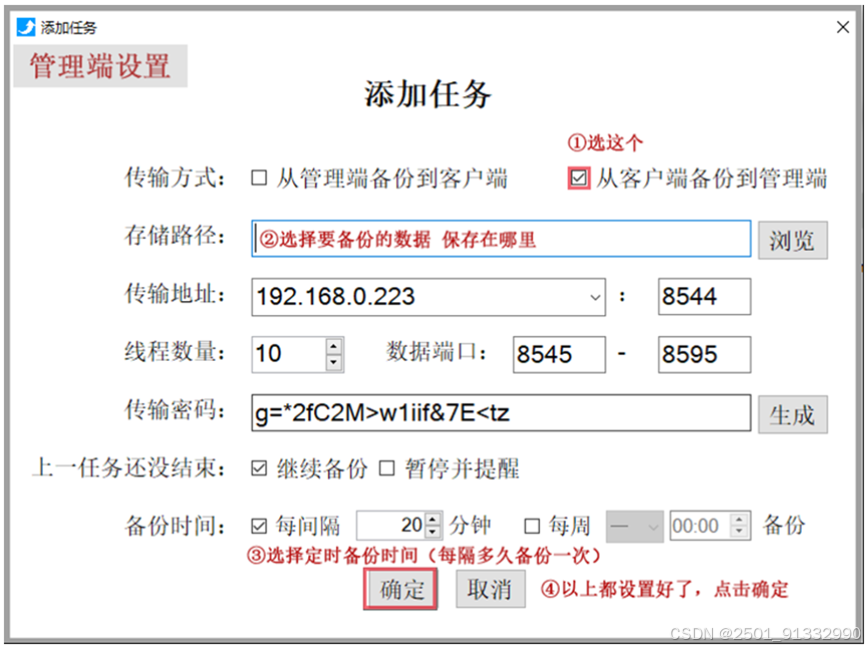Click the app logo icon in title bar
The width and height of the screenshot is (865, 649).
[25, 26]
